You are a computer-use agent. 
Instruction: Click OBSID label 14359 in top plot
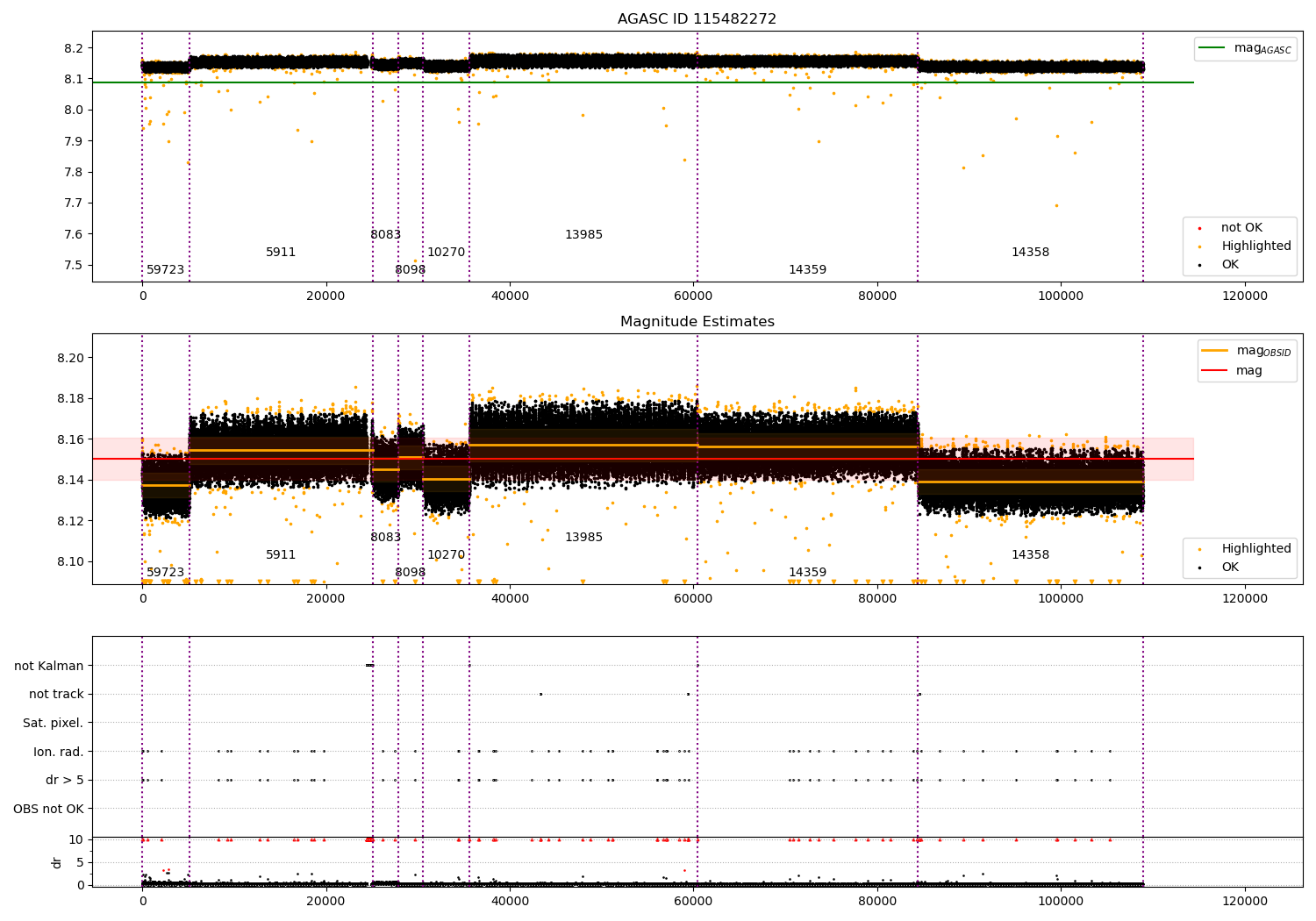pos(807,270)
